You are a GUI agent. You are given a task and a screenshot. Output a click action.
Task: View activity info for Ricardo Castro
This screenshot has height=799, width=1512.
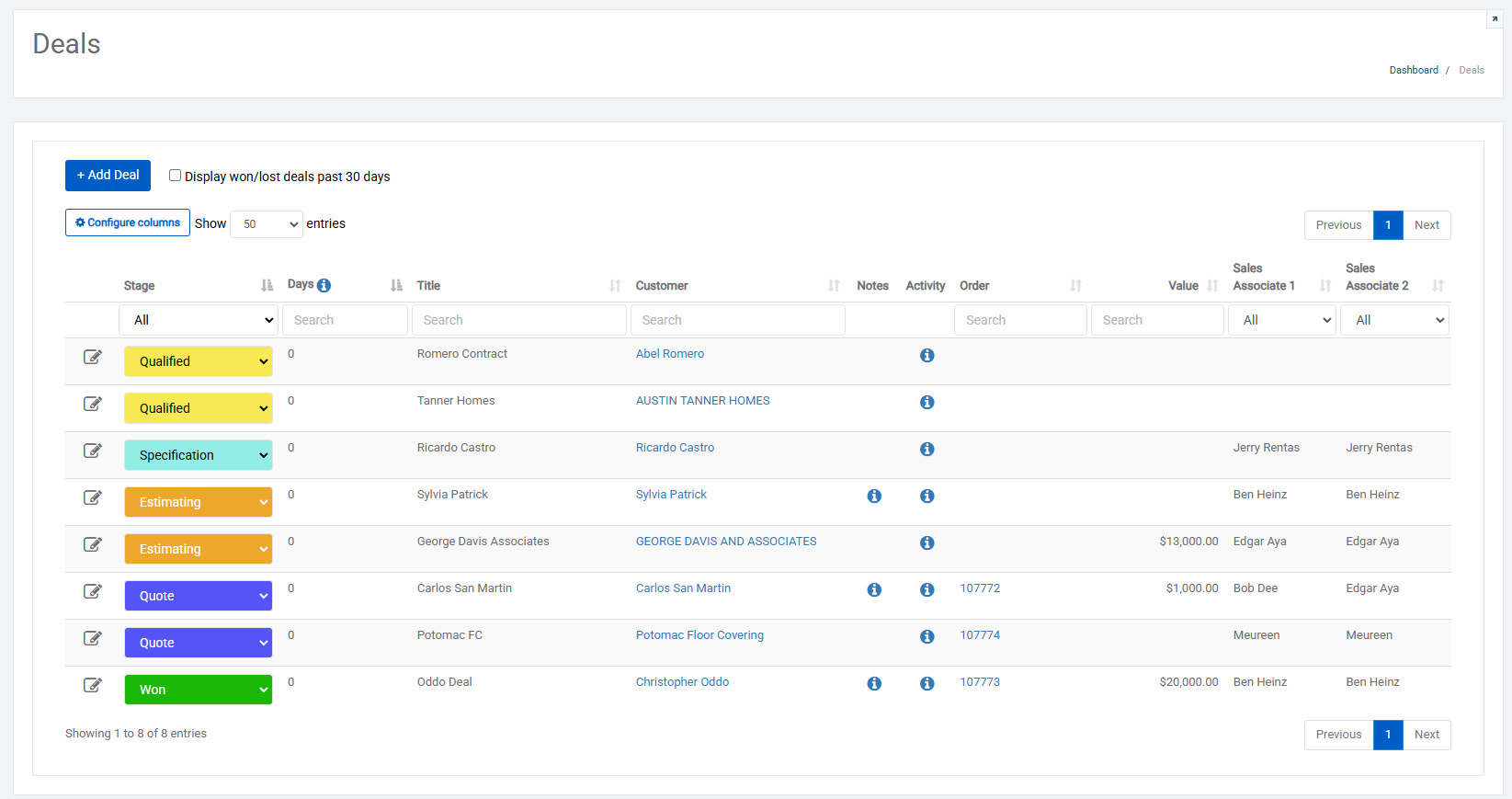(927, 449)
